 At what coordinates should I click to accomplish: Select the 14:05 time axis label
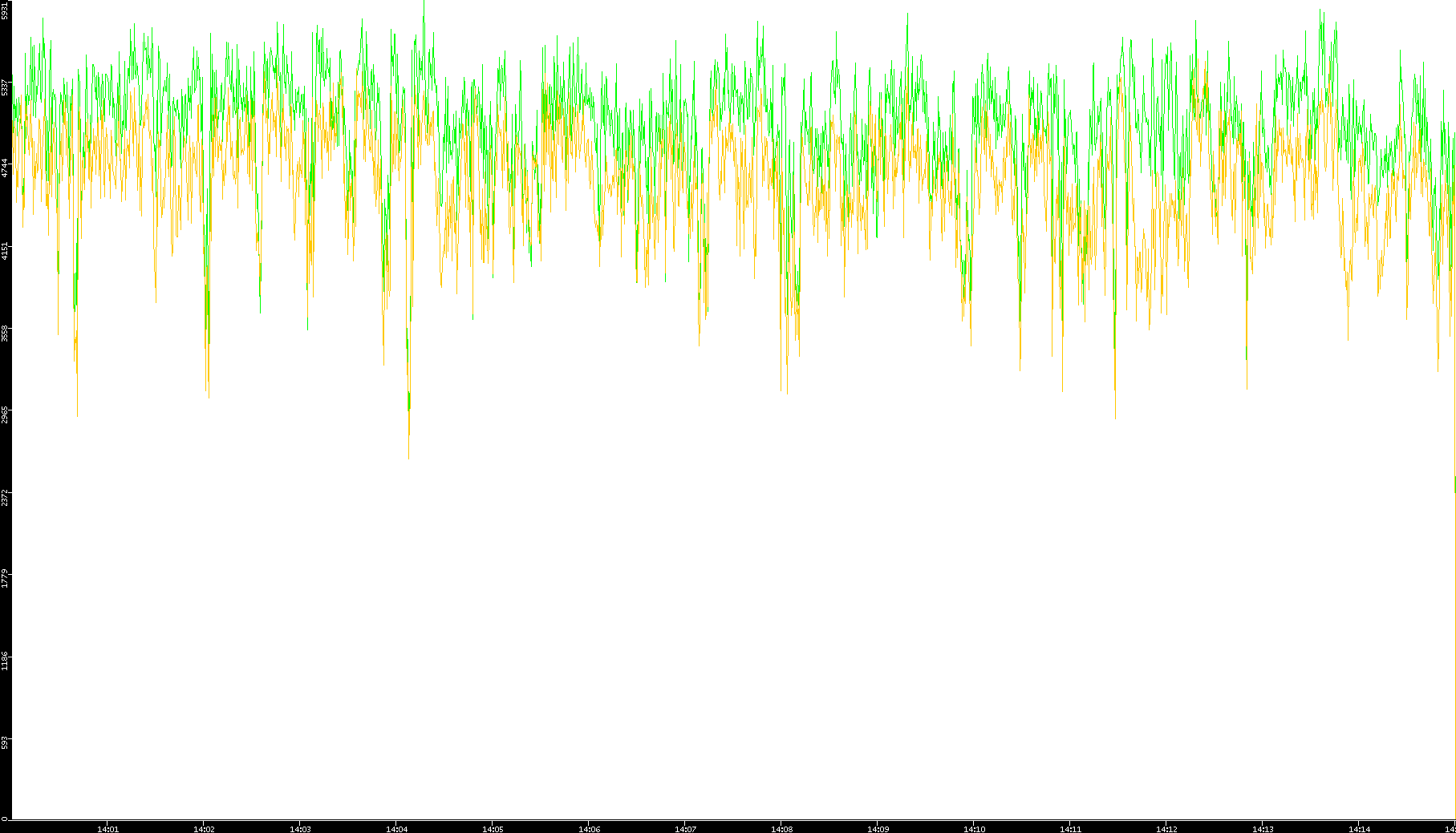coord(493,829)
